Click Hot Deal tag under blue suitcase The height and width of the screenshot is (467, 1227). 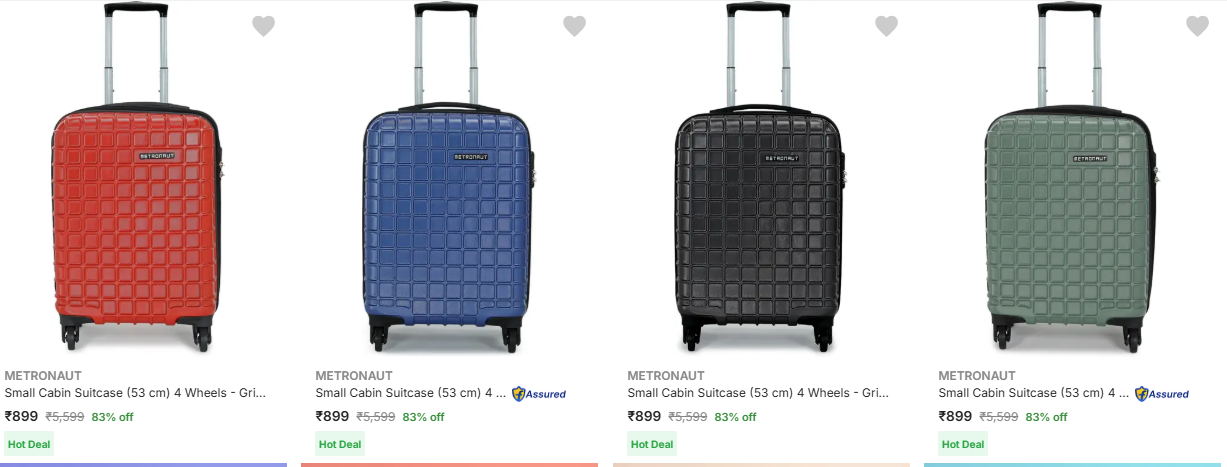[x=341, y=444]
